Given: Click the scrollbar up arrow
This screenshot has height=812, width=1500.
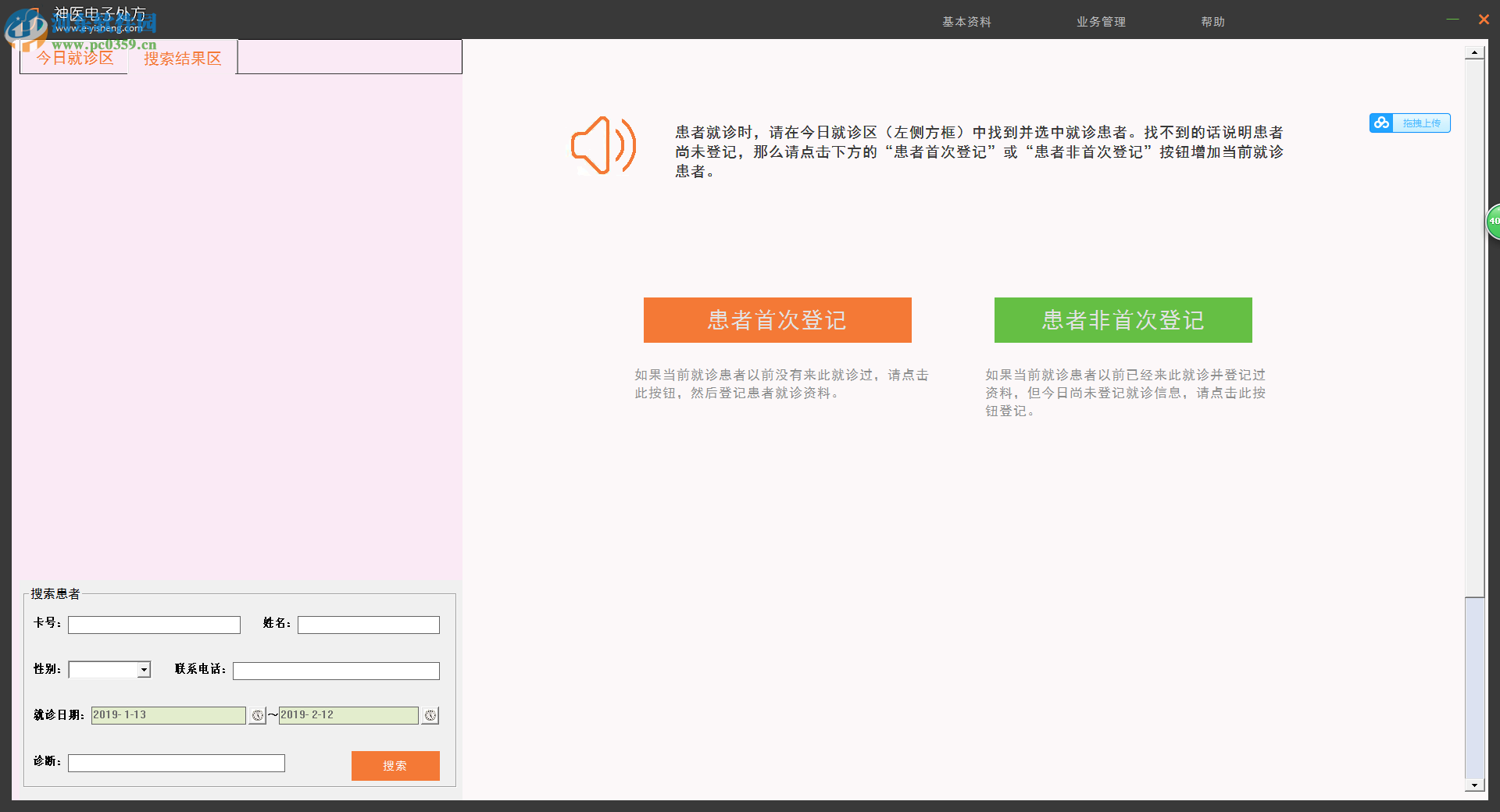Looking at the screenshot, I should coord(1474,52).
